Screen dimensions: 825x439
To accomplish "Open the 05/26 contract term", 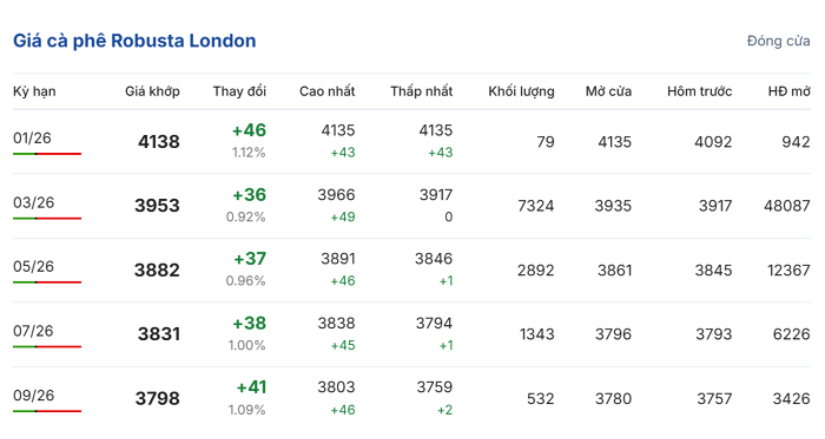I will coord(33,266).
